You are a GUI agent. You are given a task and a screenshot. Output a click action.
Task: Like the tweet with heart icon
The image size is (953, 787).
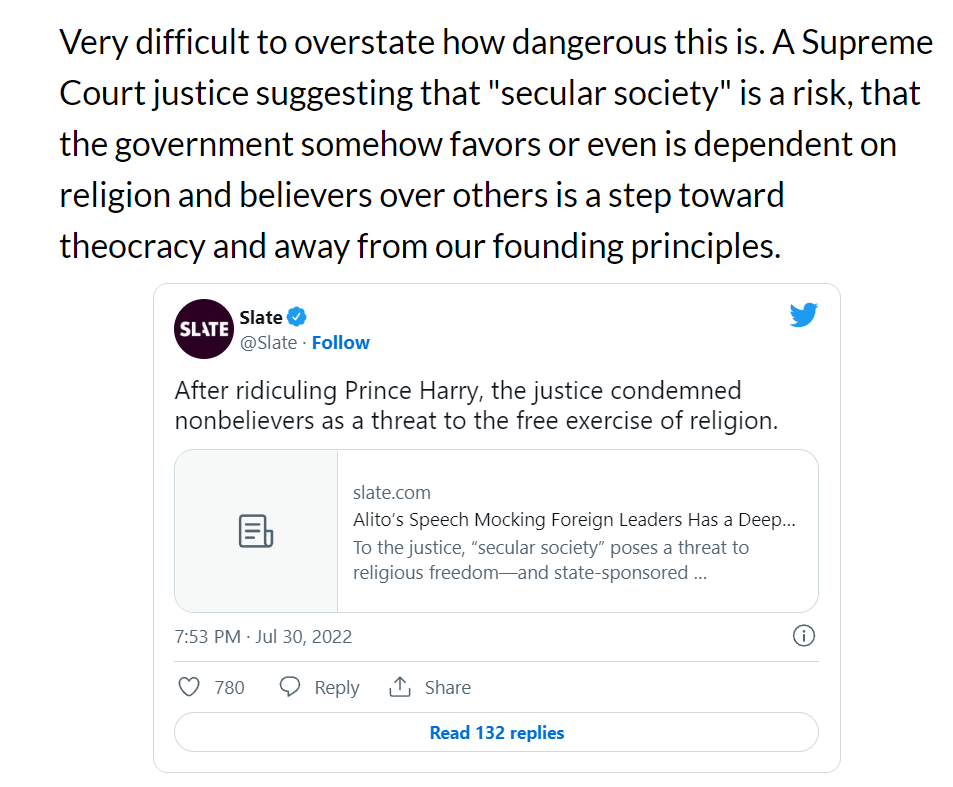tap(188, 687)
